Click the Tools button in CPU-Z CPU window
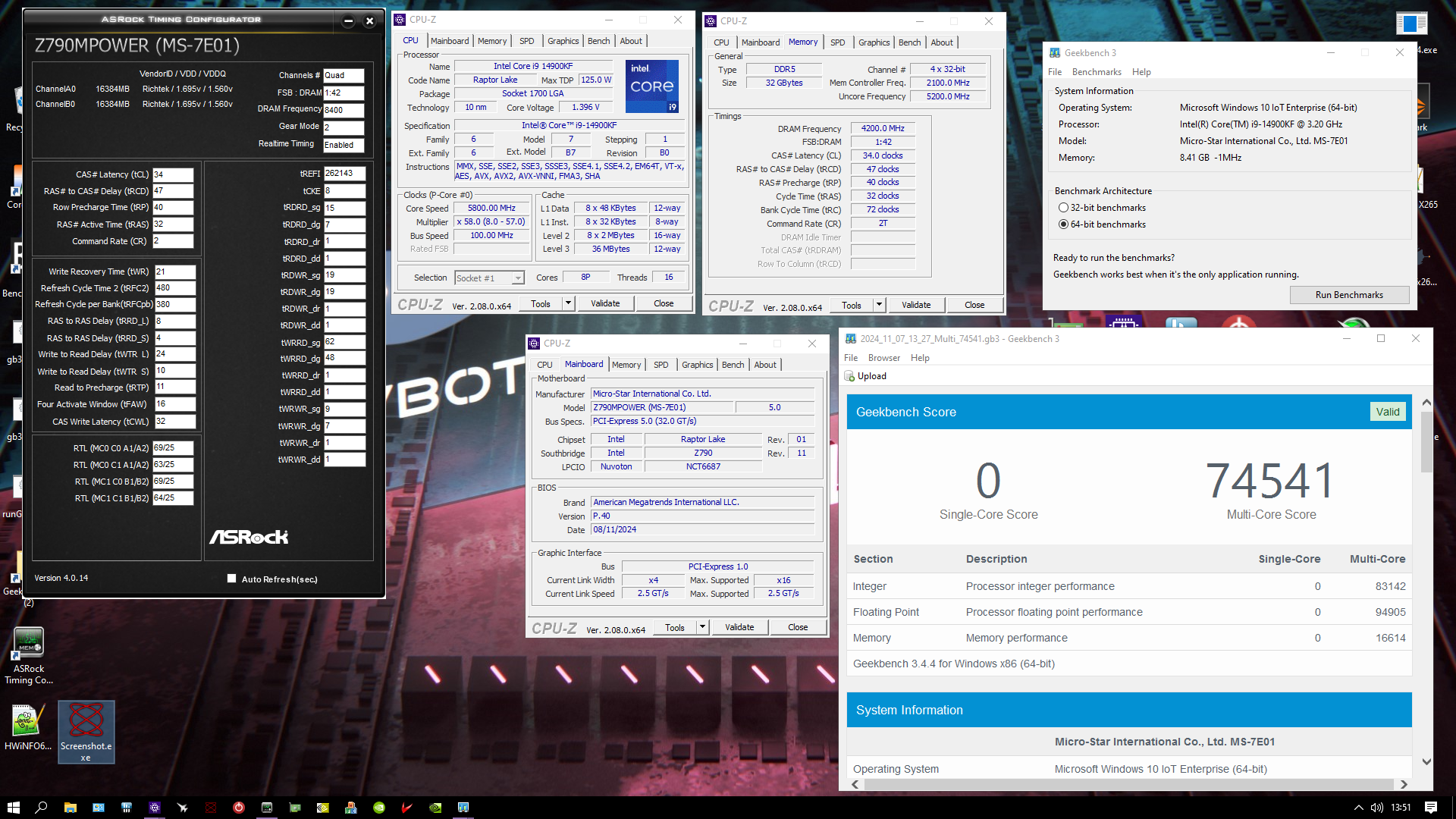Screen dimensions: 1456x819 coord(541,303)
